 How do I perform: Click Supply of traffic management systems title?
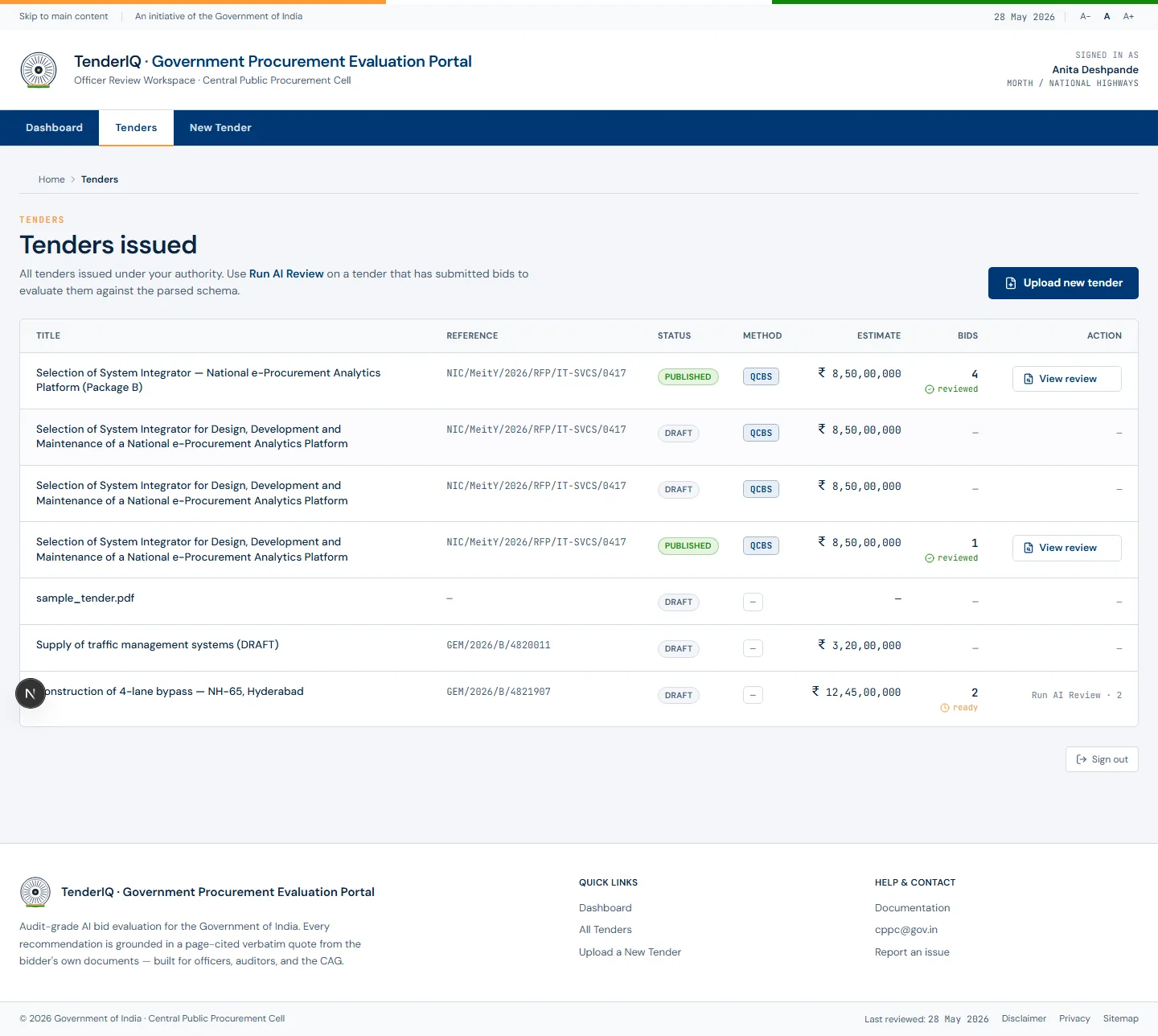[158, 645]
